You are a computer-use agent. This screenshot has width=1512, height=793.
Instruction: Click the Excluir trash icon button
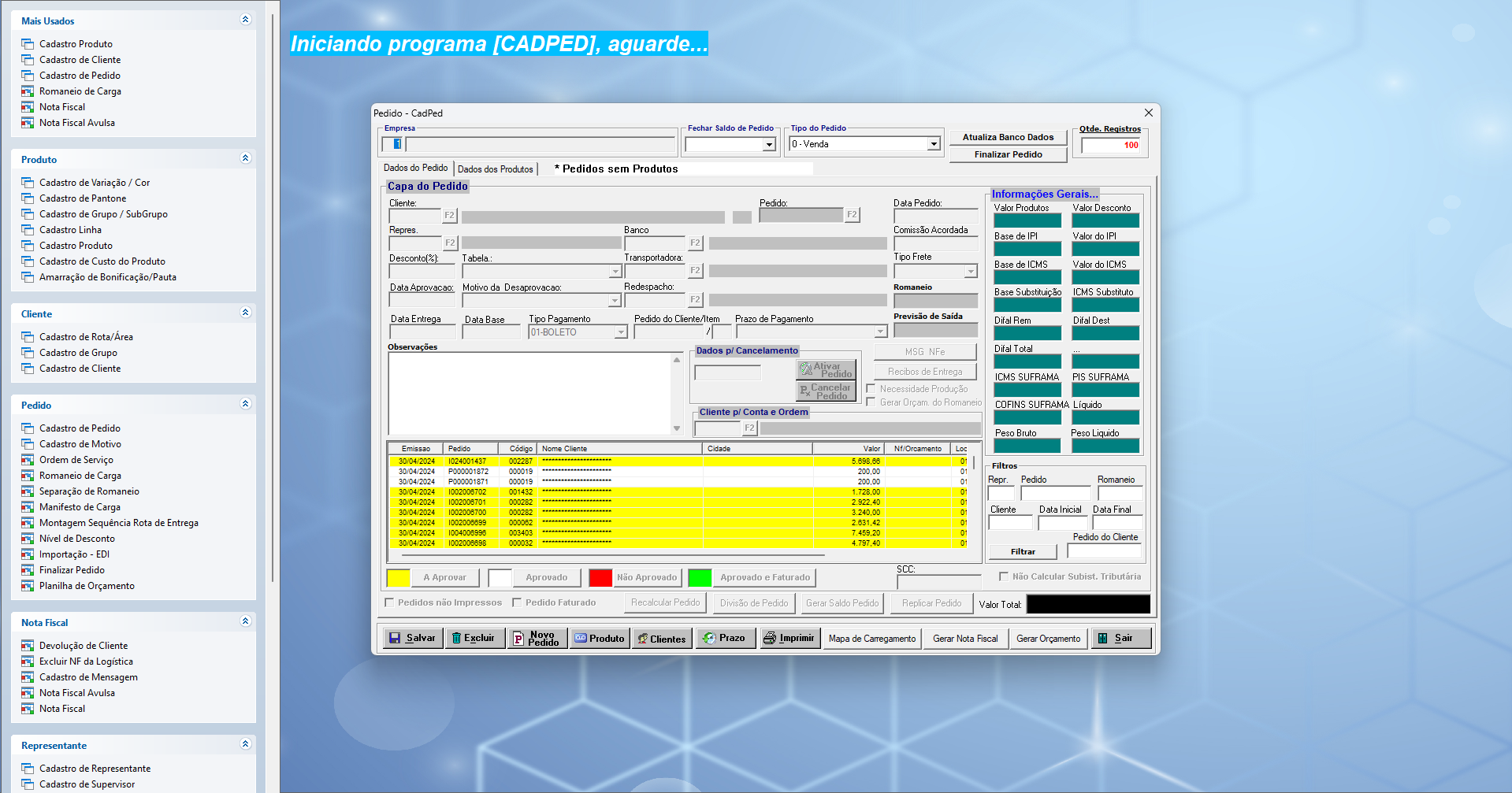[x=475, y=638]
